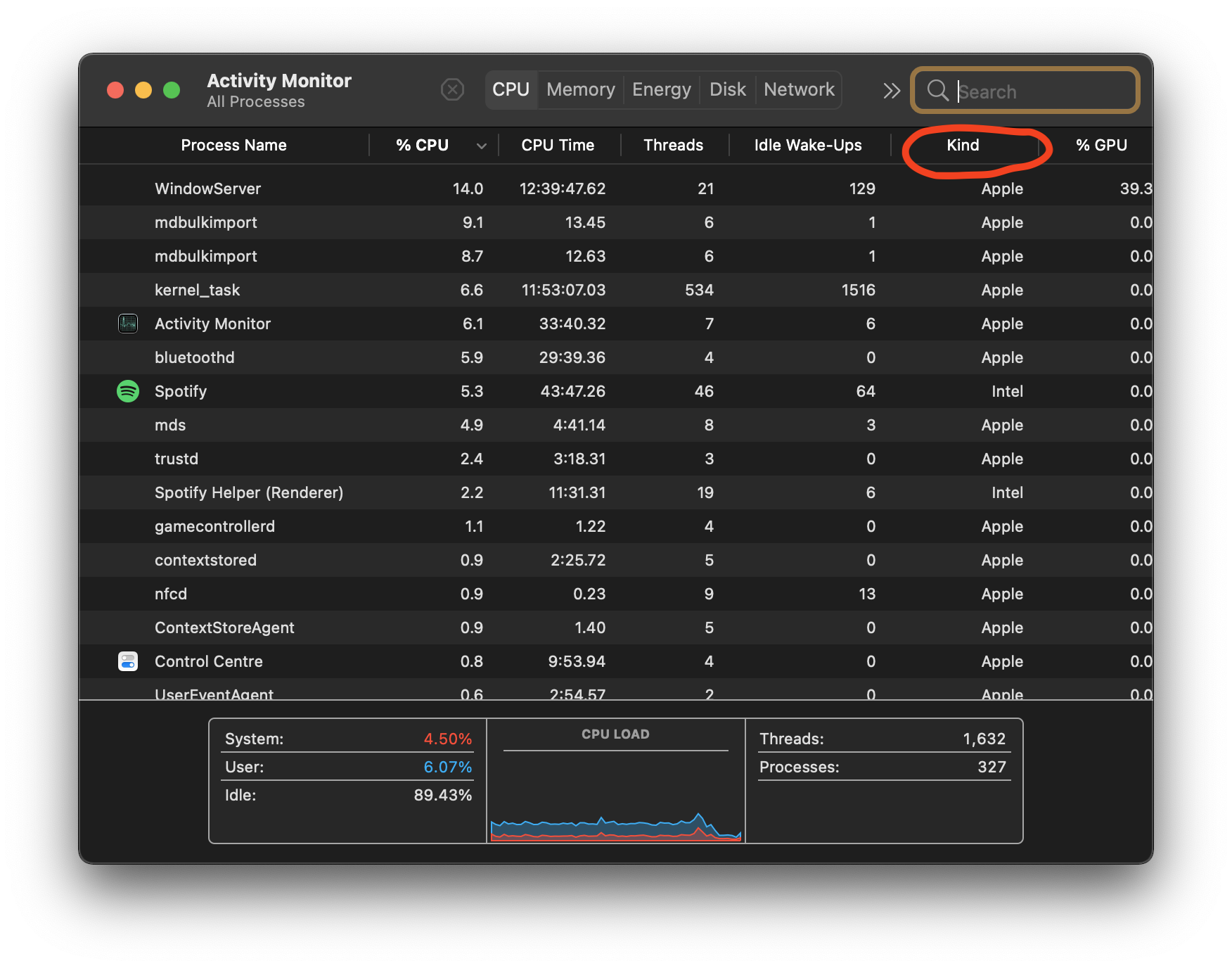Click kernel_task's thread count 534
The width and height of the screenshot is (1232, 968).
pos(699,290)
